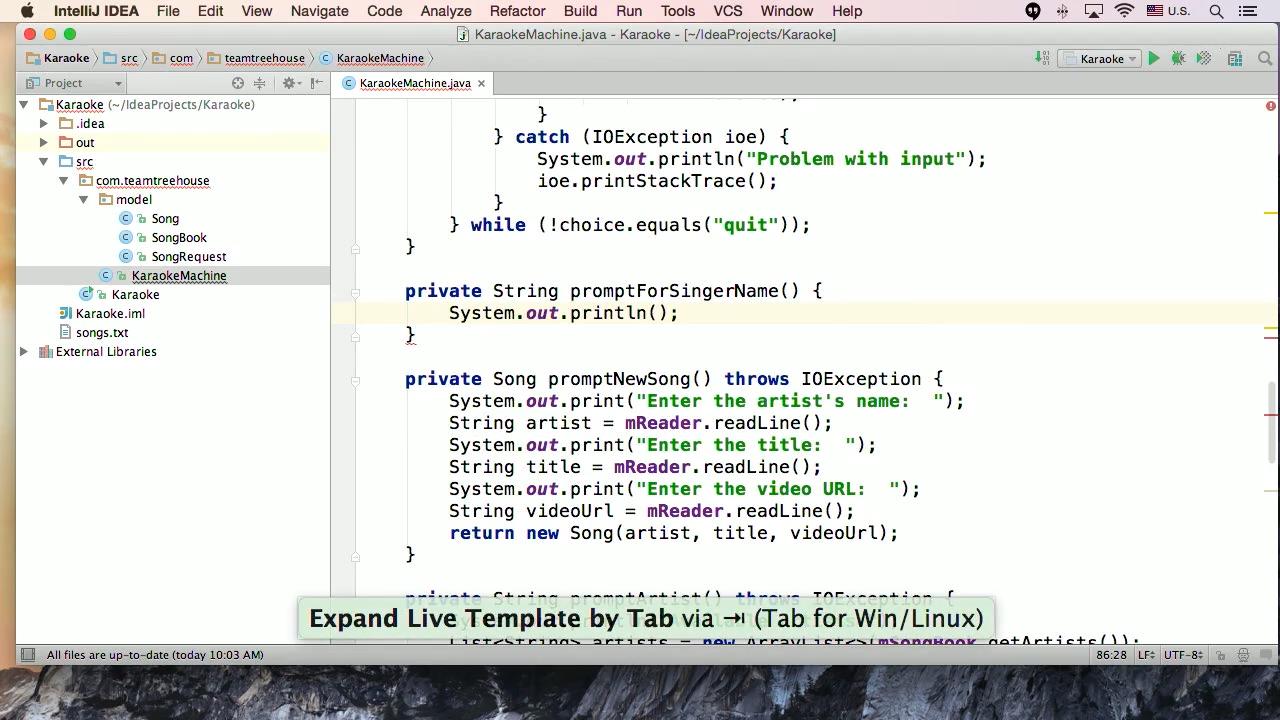Click the crosshair menu-bar icon beside AirPlay
This screenshot has width=1280, height=720.
pyautogui.click(x=1063, y=11)
